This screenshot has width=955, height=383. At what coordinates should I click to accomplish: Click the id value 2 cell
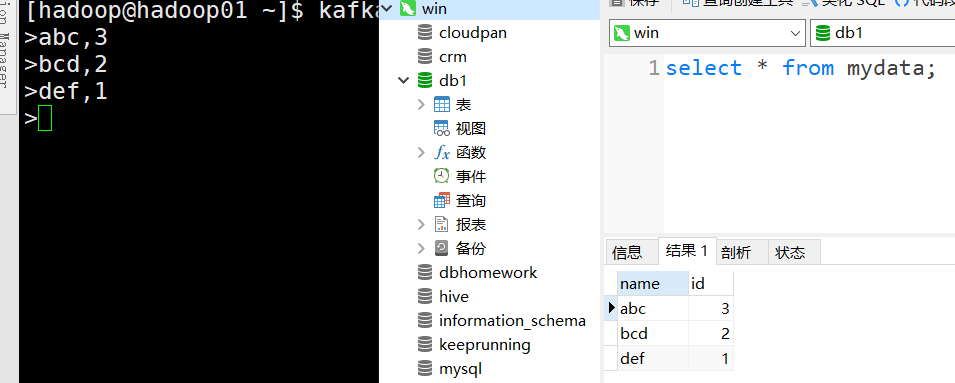tap(711, 334)
